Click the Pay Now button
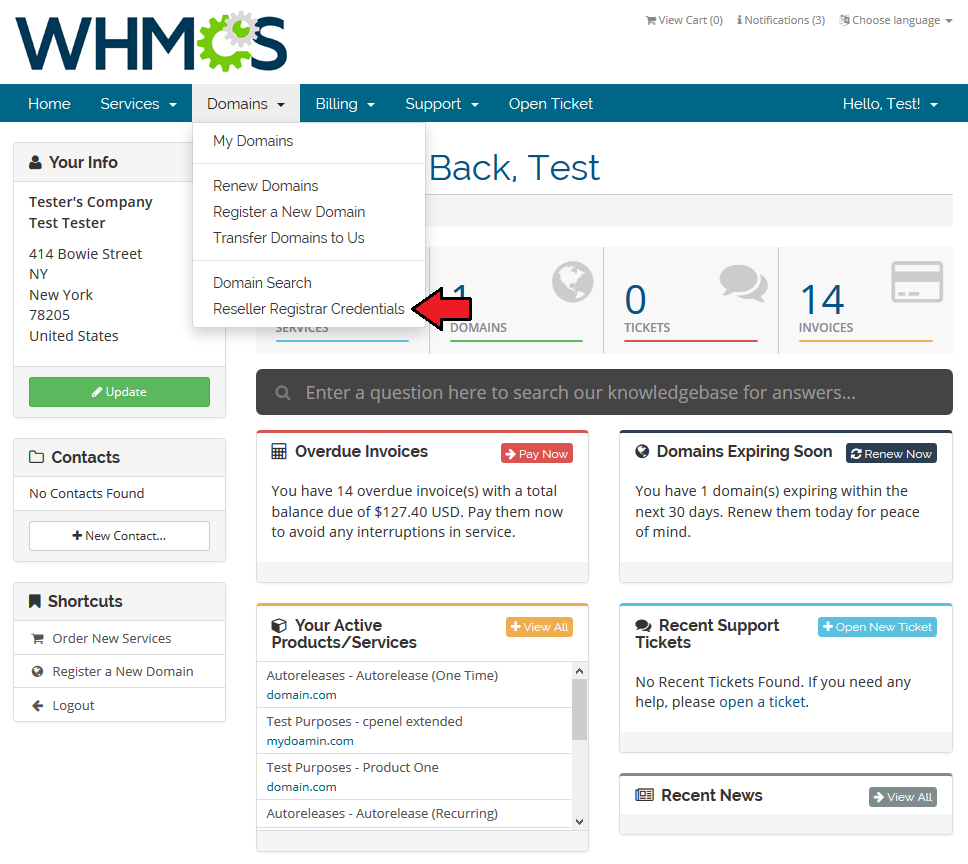The height and width of the screenshot is (864, 968). click(536, 454)
